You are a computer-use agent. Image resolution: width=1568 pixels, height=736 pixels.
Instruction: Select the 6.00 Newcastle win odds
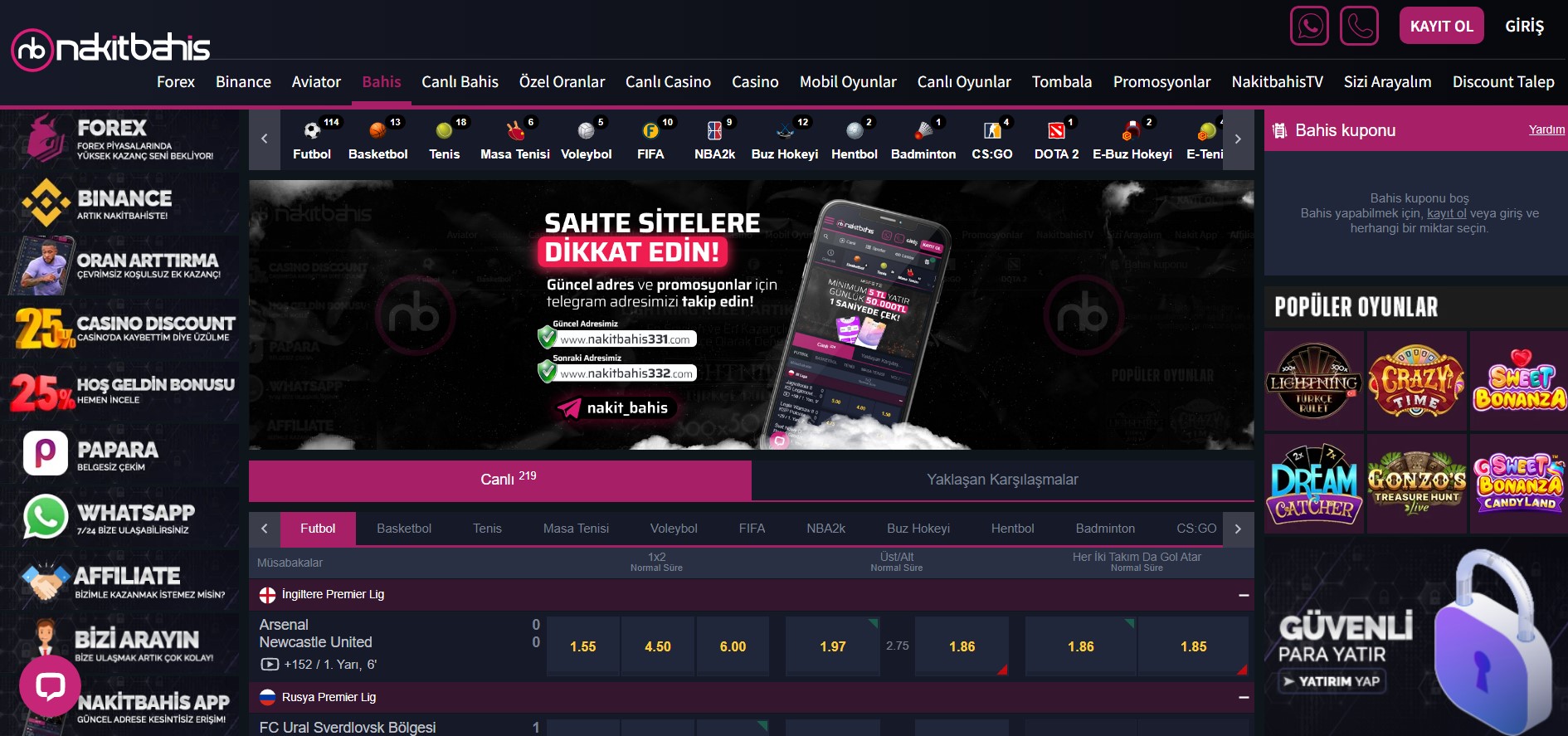click(733, 646)
